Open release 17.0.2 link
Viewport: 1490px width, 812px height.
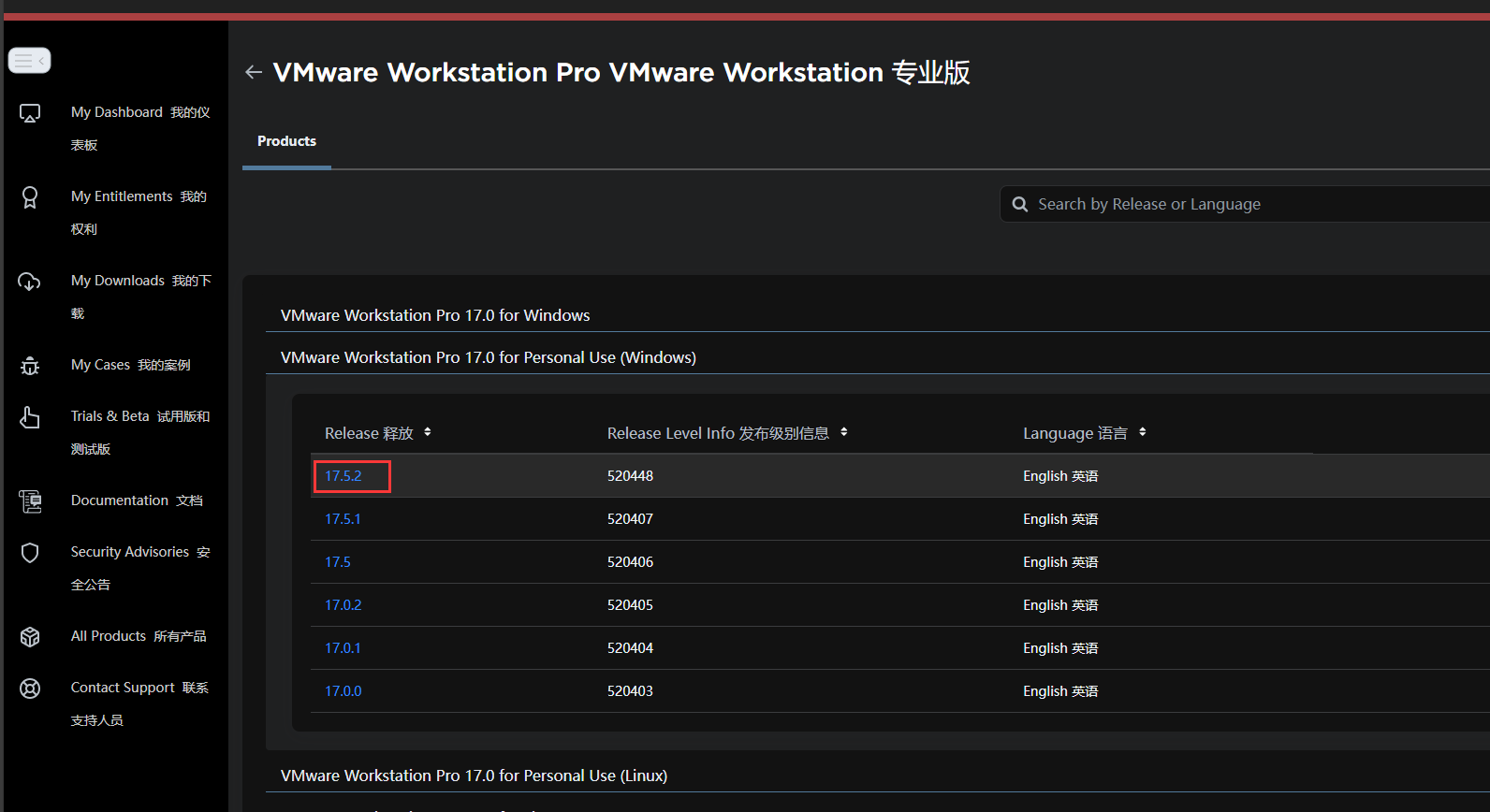click(343, 605)
